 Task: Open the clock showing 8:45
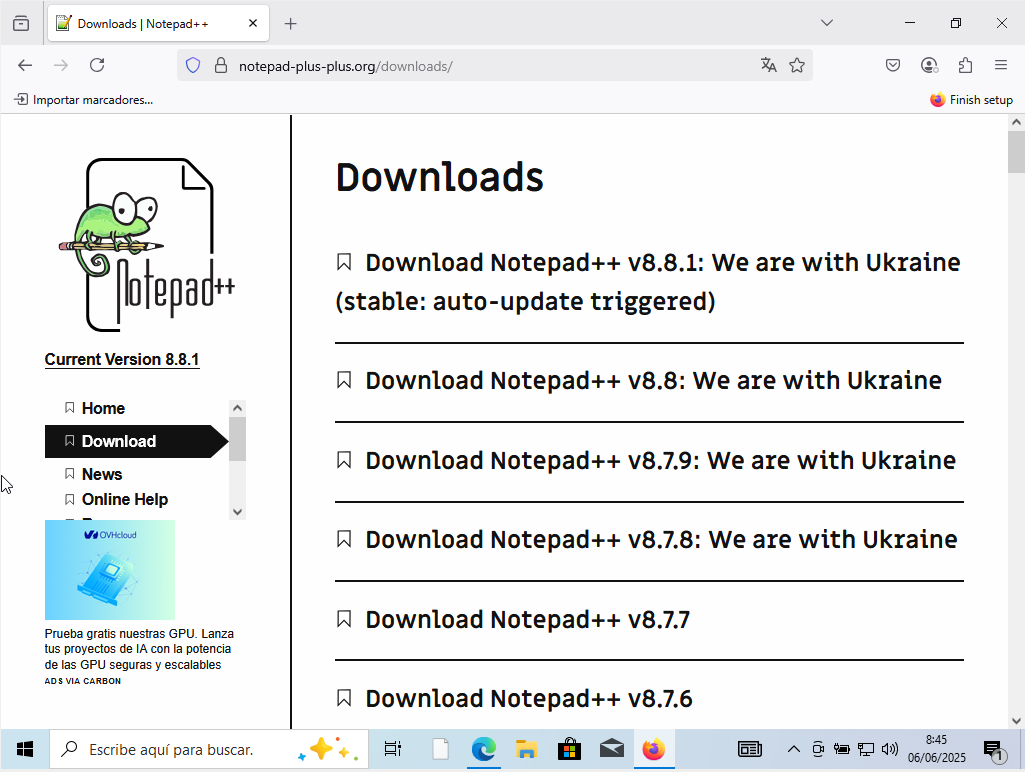tap(936, 749)
